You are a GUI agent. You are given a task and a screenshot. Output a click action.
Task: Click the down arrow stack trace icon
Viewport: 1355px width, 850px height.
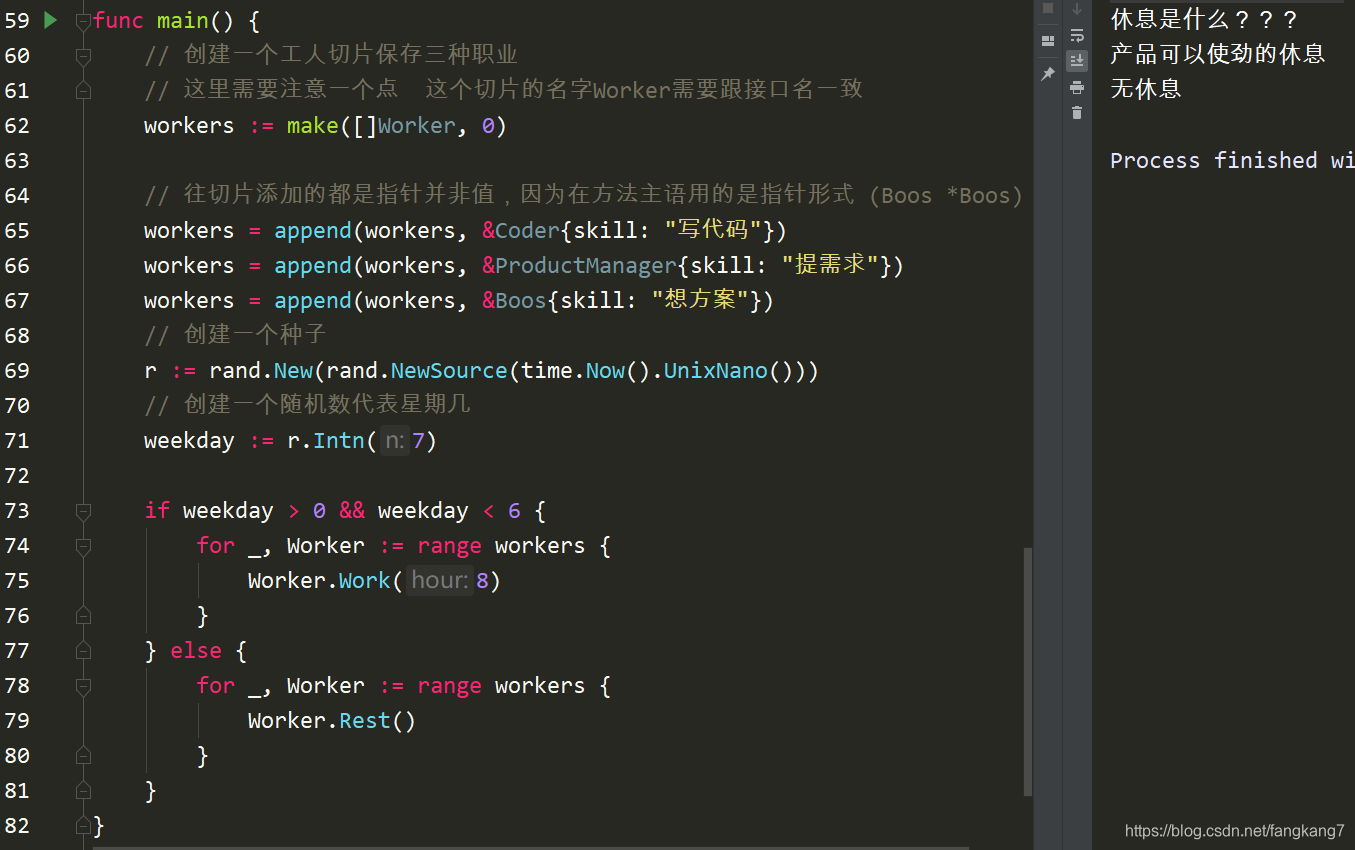1077,9
